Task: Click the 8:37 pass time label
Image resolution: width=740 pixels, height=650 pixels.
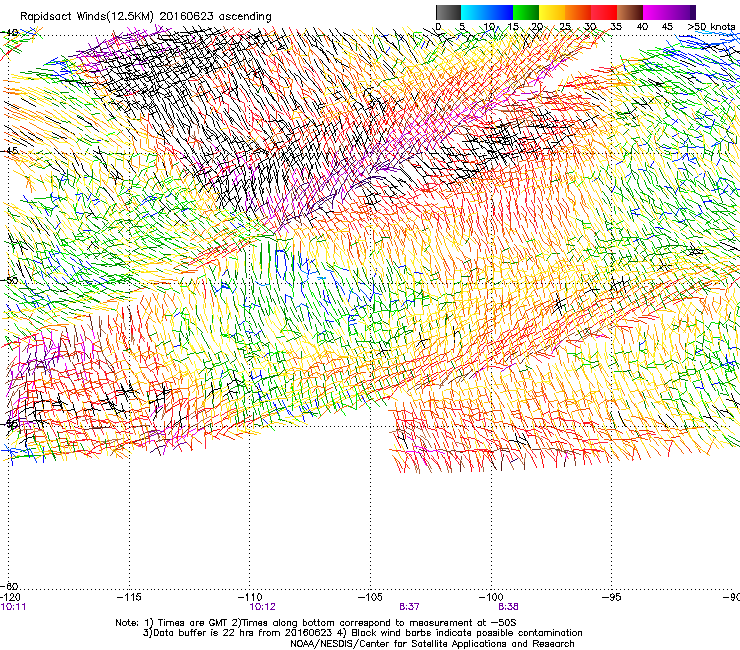Action: [409, 607]
